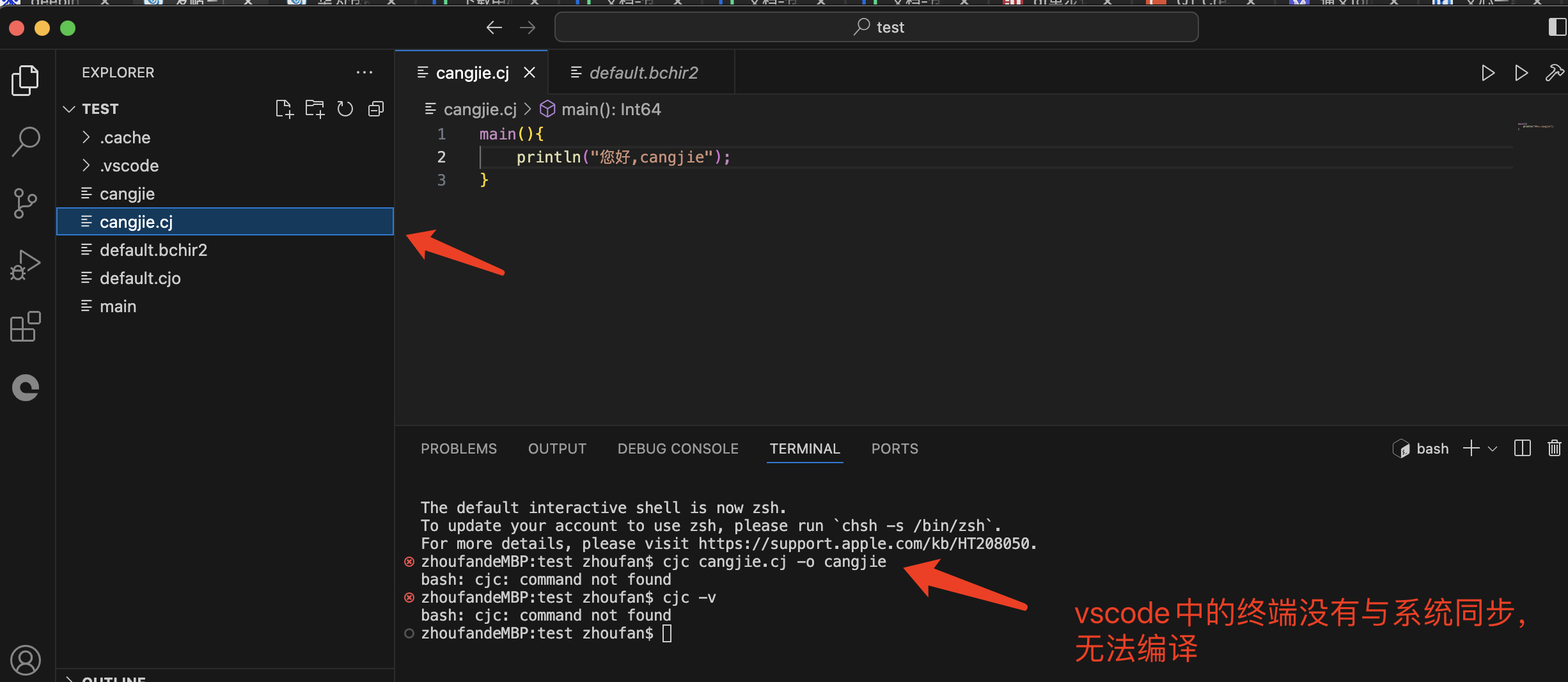
Task: Toggle the primary sidebar layout button
Action: tap(1556, 27)
